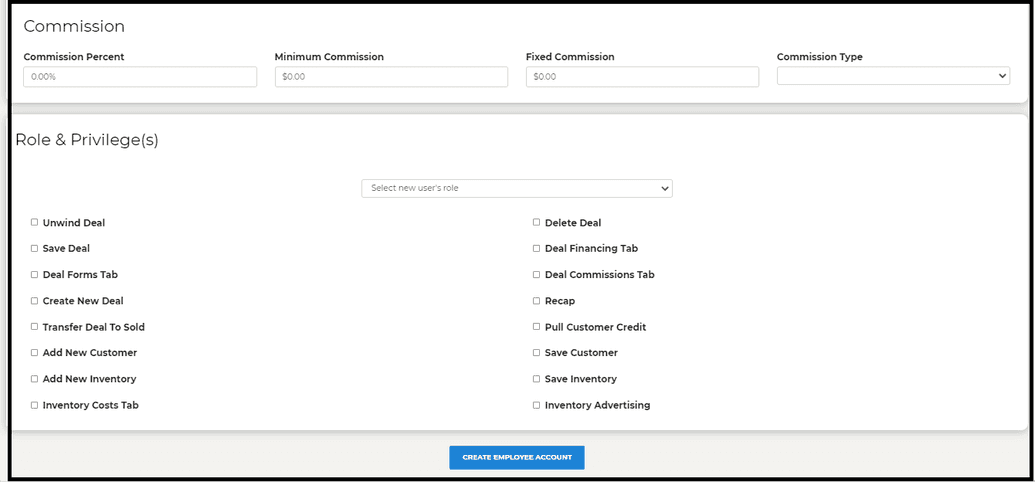Toggle the Inventory Advertising checkbox

[x=537, y=405]
